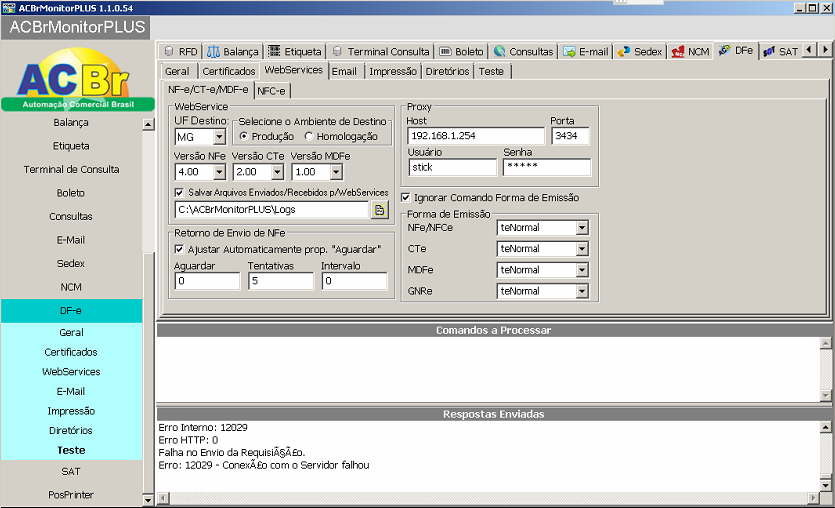Screen dimensions: 835x508
Task: Open Balança in the sidebar
Action: point(71,122)
